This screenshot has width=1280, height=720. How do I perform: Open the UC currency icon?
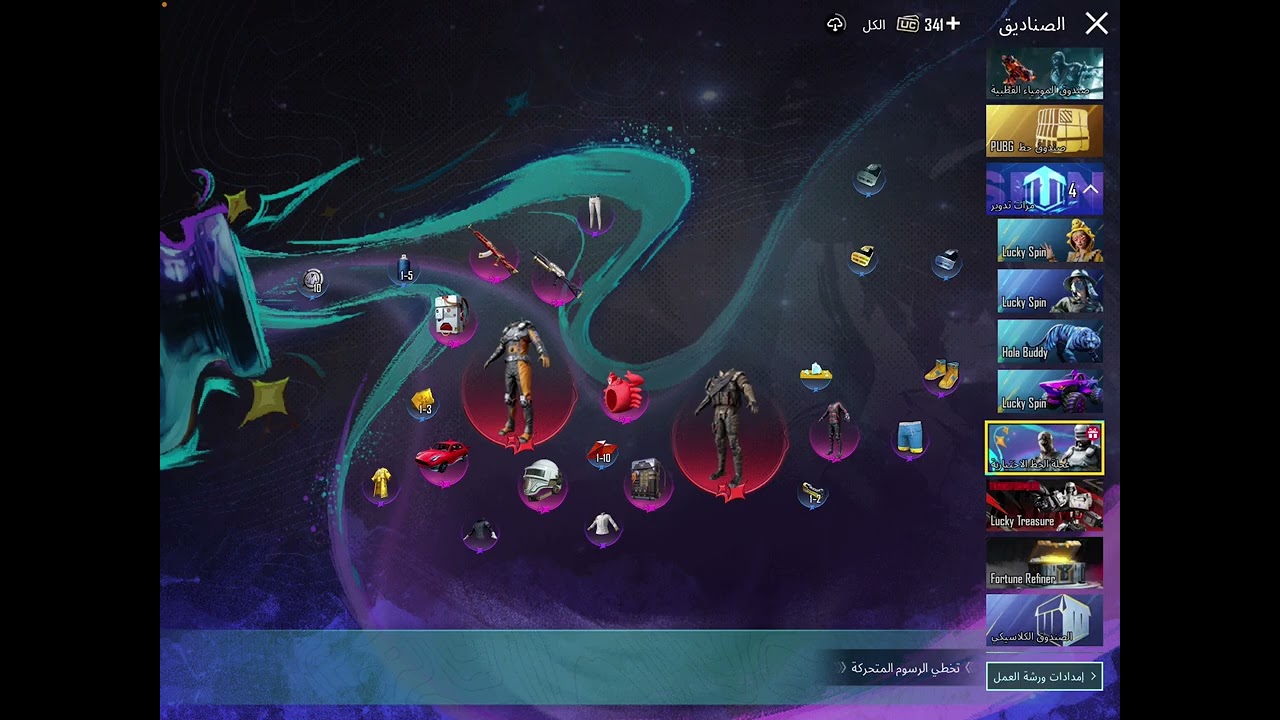[908, 24]
